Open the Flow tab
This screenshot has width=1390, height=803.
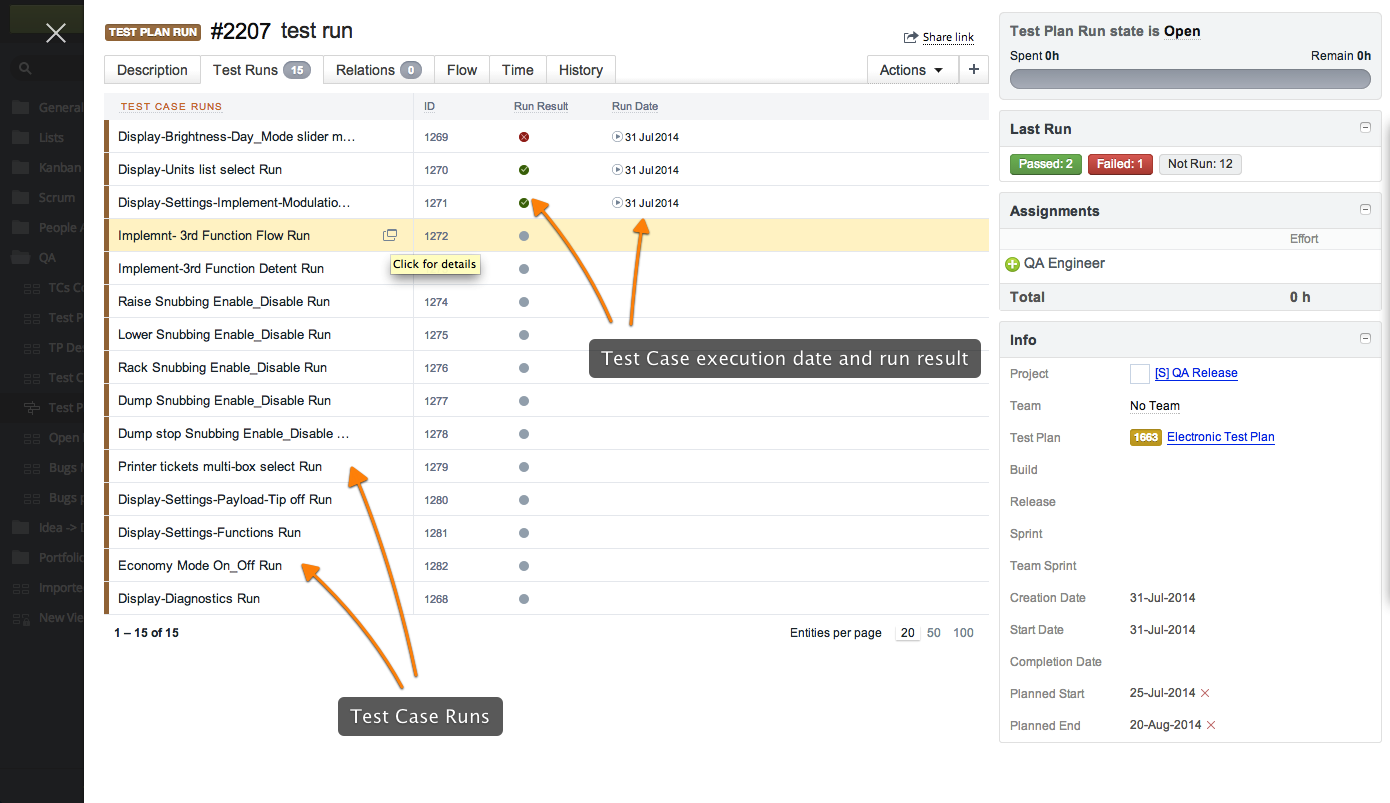(x=462, y=70)
